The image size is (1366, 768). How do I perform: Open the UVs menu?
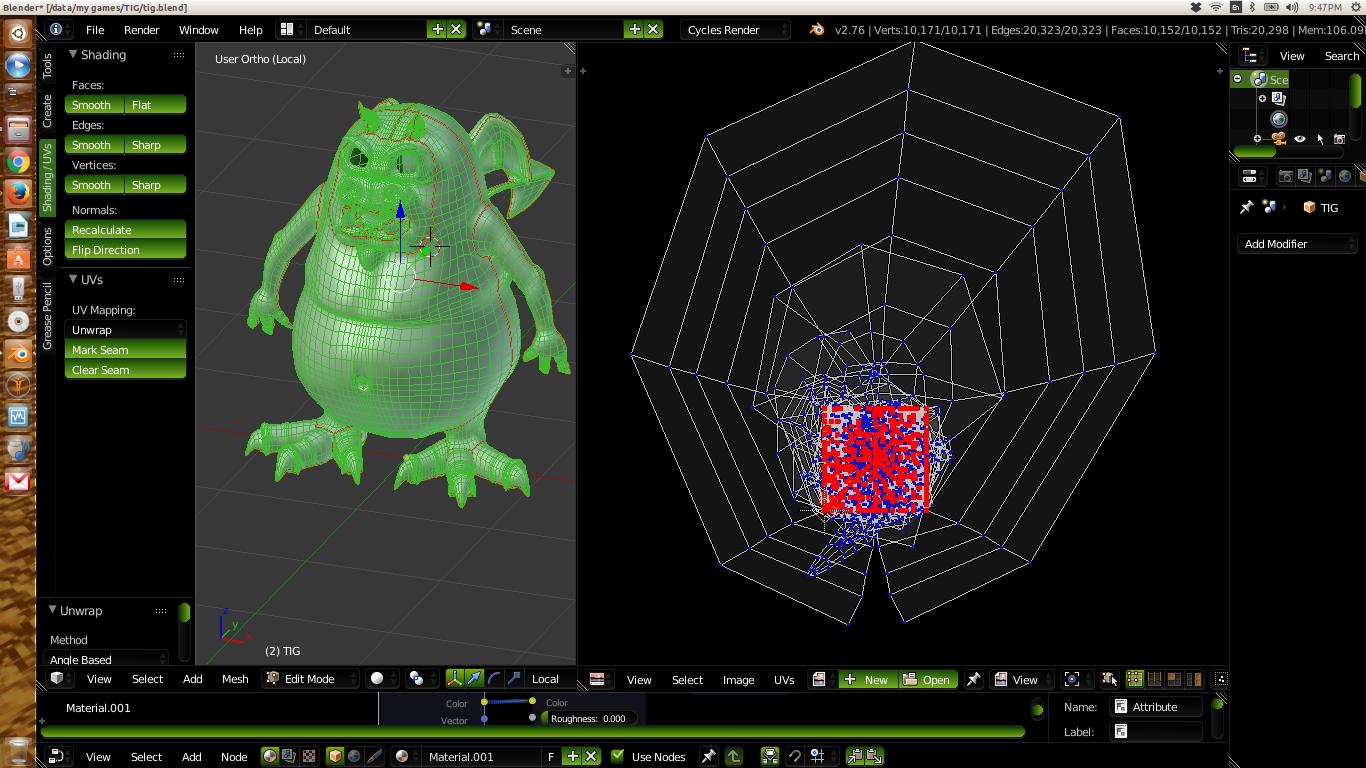pyautogui.click(x=784, y=679)
